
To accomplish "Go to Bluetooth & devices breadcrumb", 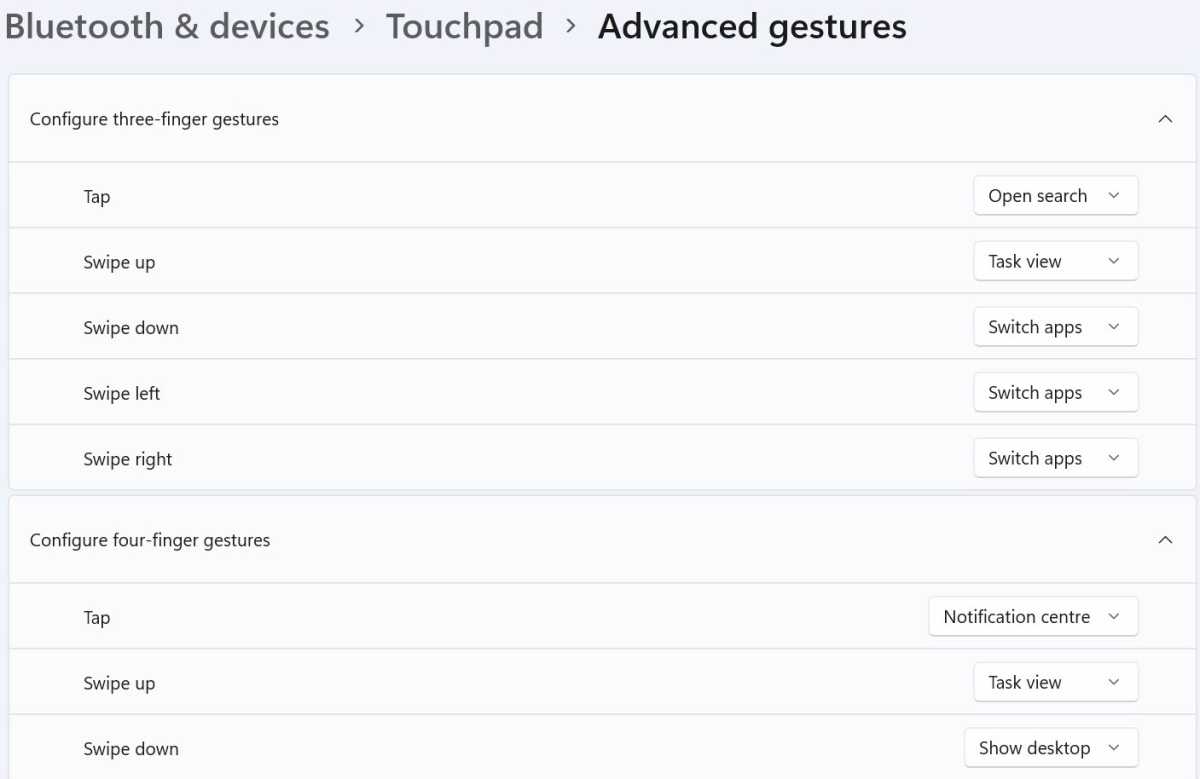I will click(167, 27).
